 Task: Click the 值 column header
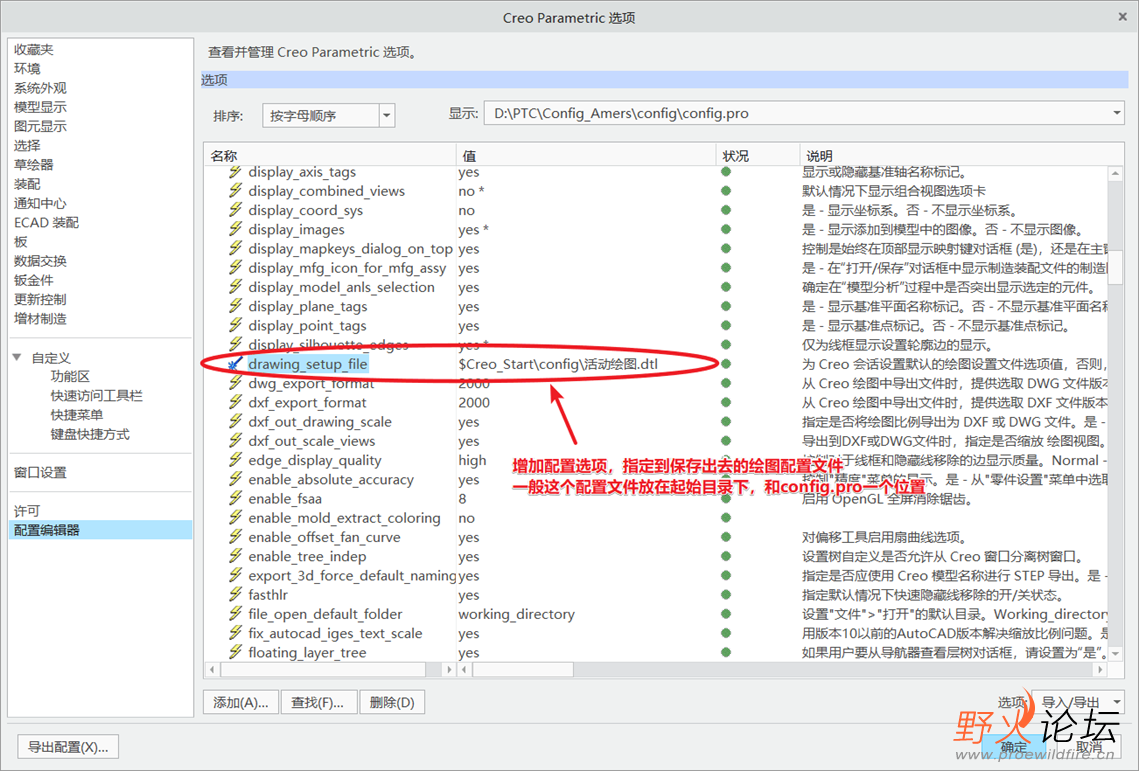tap(586, 156)
